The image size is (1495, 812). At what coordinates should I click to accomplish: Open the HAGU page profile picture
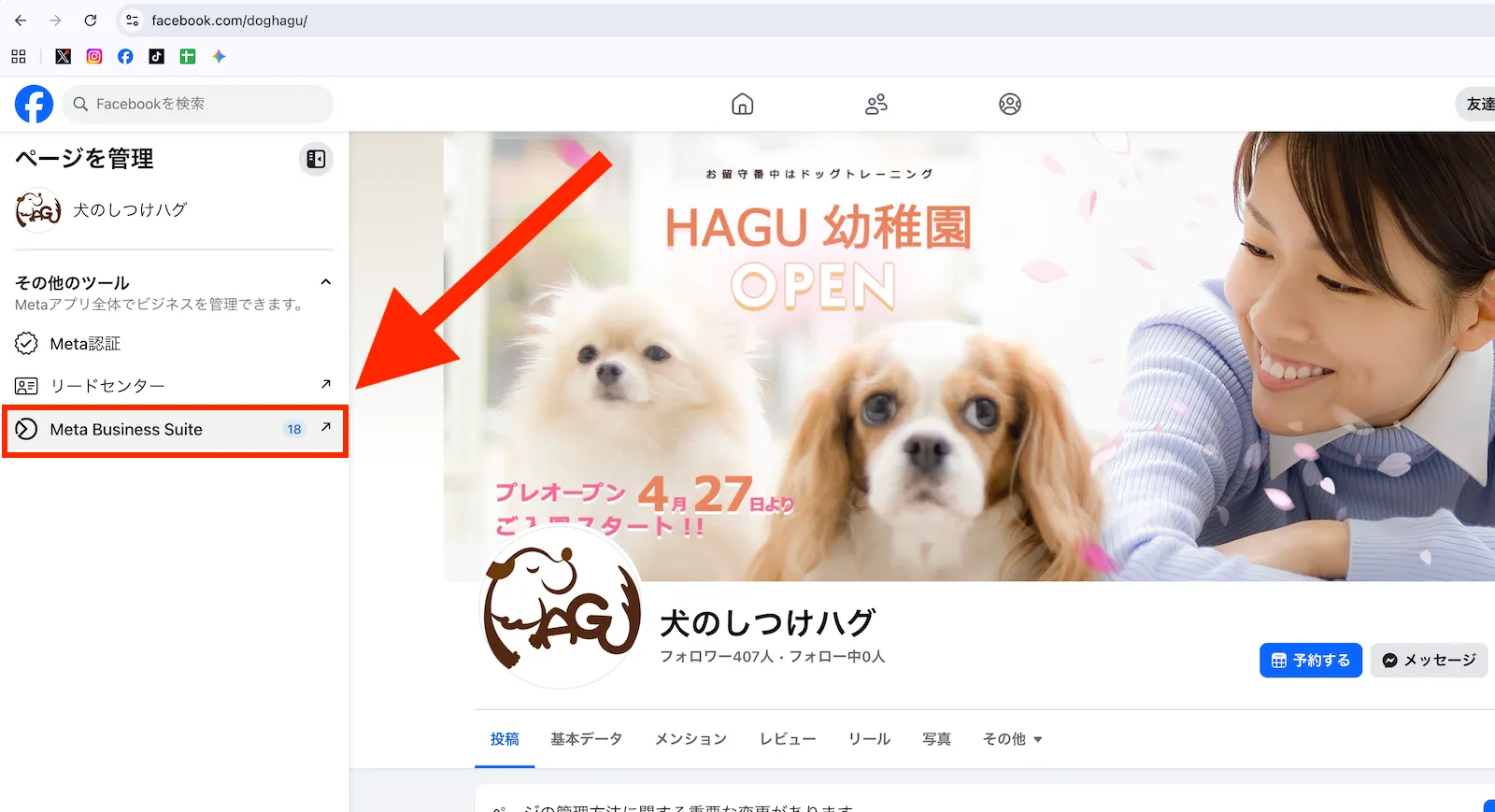[561, 607]
